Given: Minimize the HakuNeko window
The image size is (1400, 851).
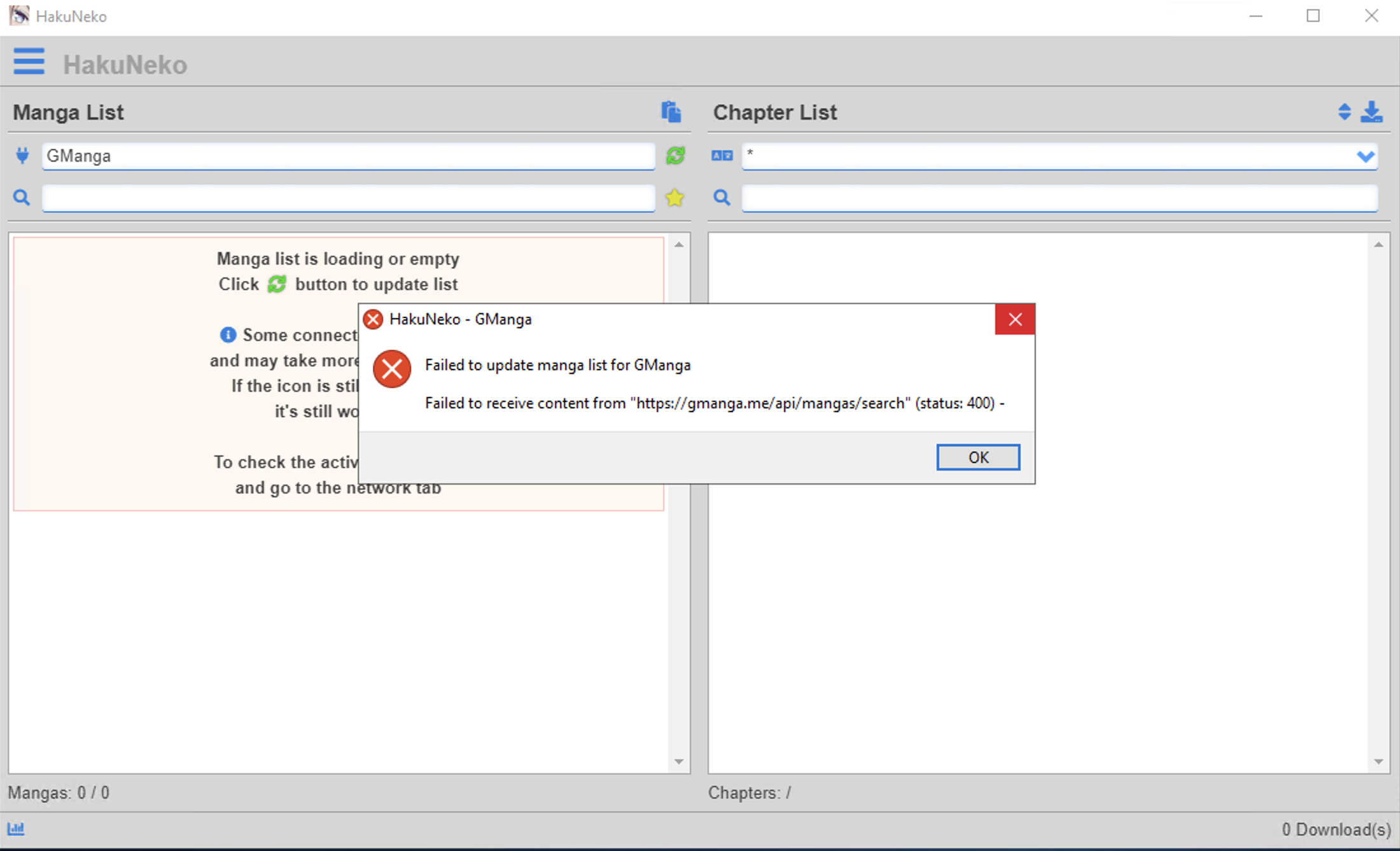Looking at the screenshot, I should point(1256,16).
